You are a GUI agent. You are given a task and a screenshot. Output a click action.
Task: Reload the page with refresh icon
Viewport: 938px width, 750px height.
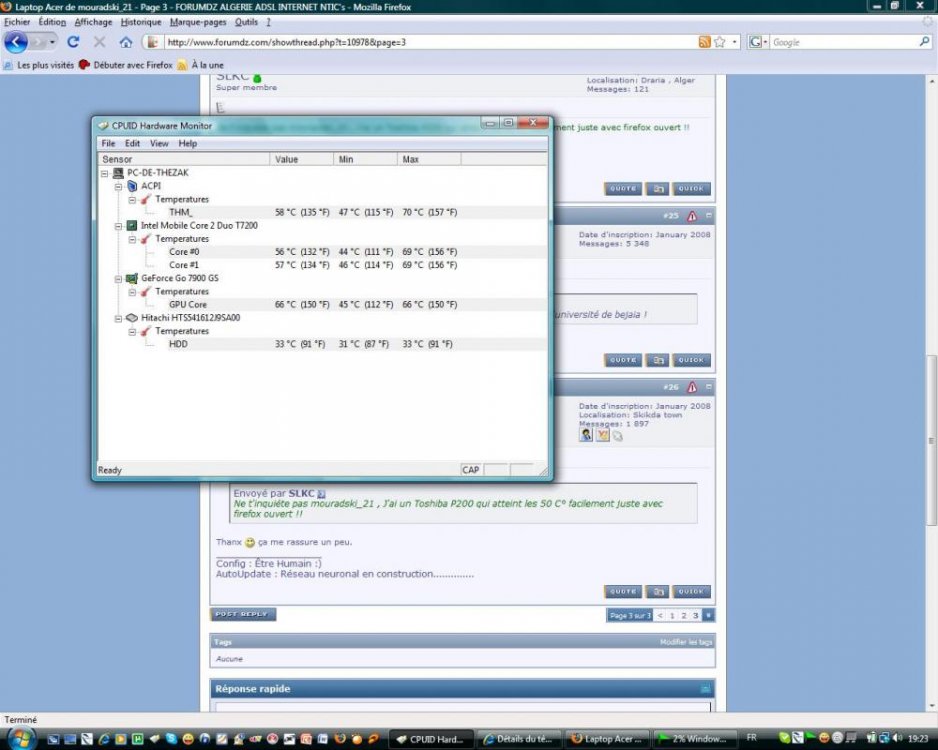coord(73,42)
